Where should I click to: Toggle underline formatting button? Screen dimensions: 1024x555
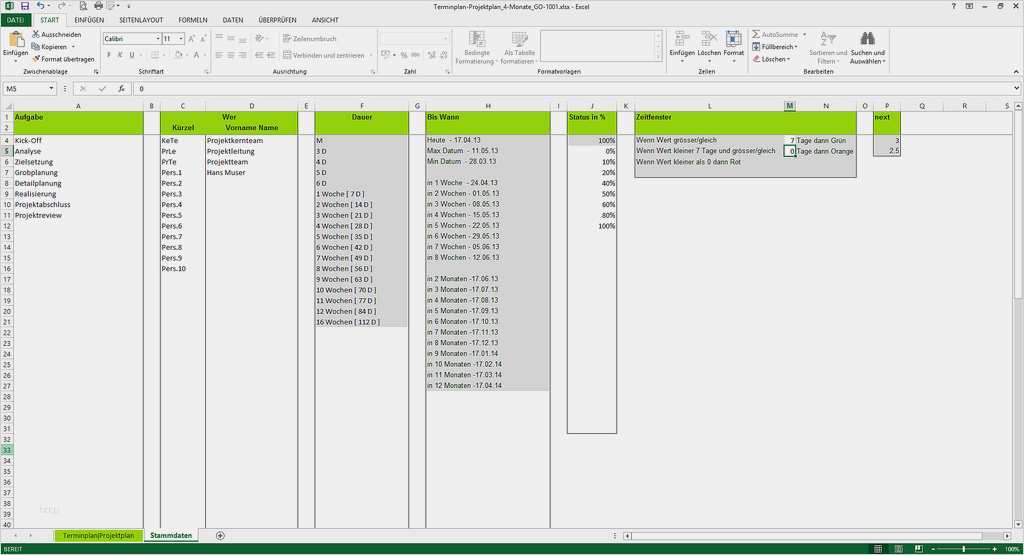tap(132, 56)
